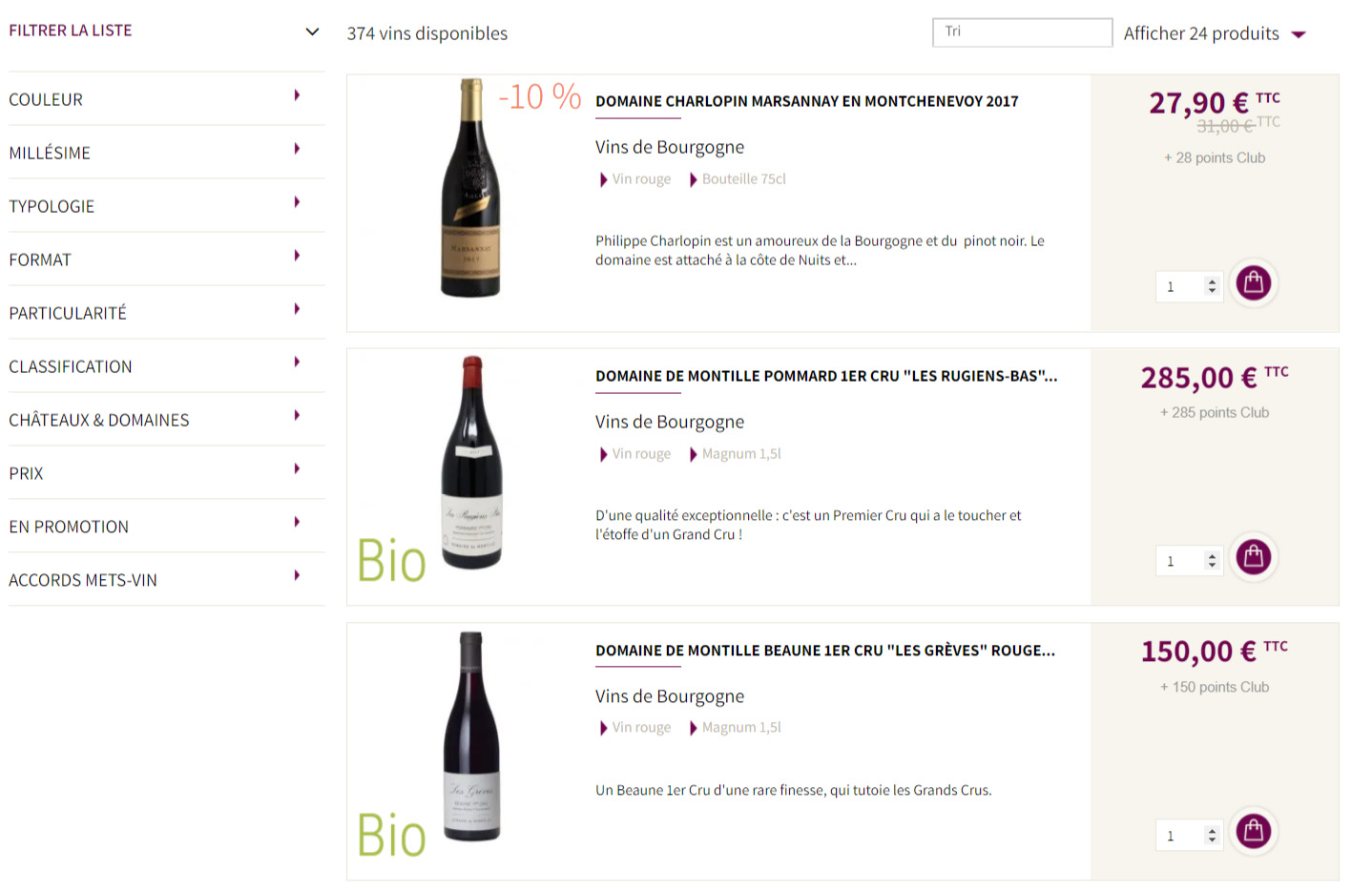
Task: Increase quantity for the Marsannay wine
Action: [1212, 281]
